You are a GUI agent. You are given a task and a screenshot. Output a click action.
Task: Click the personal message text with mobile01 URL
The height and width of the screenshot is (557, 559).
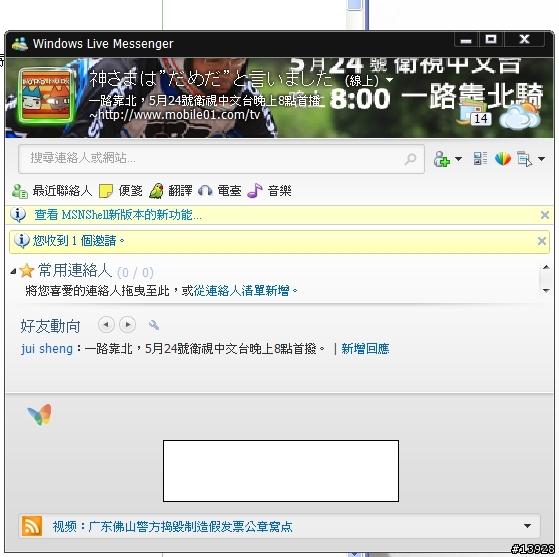[206, 108]
